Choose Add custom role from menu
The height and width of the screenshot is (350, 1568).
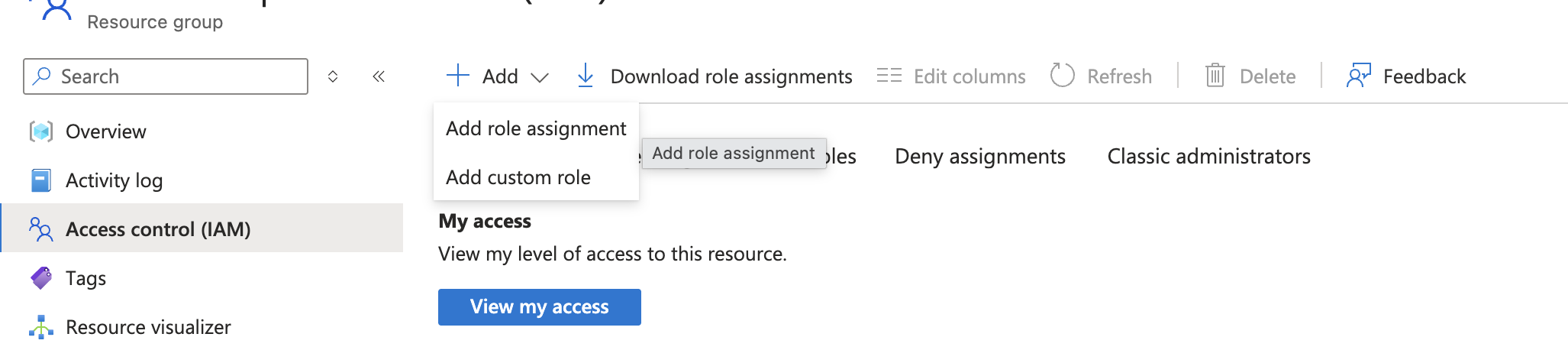tap(518, 177)
